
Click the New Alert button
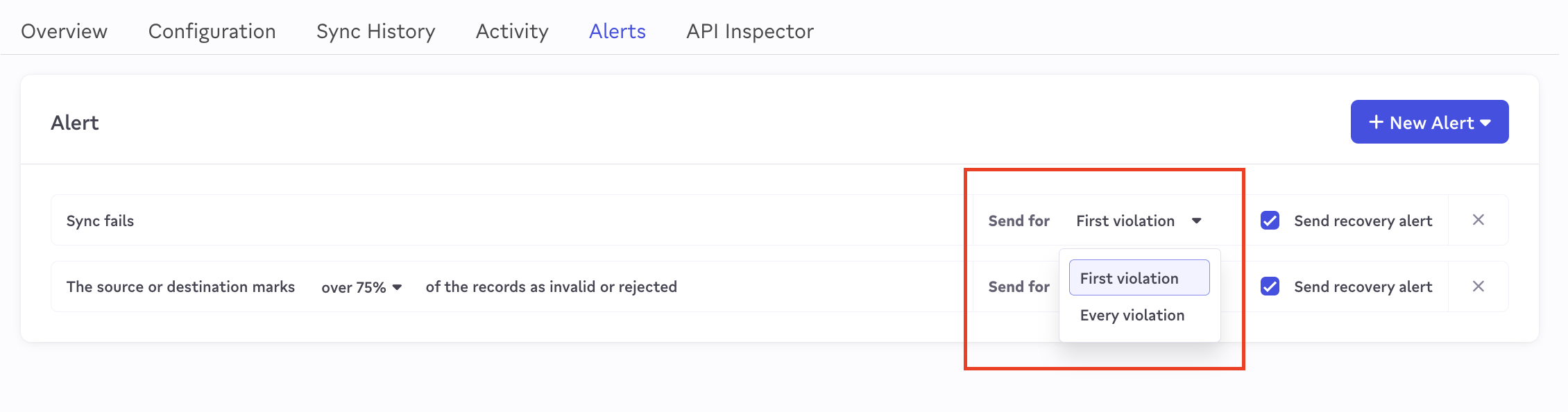(x=1429, y=122)
